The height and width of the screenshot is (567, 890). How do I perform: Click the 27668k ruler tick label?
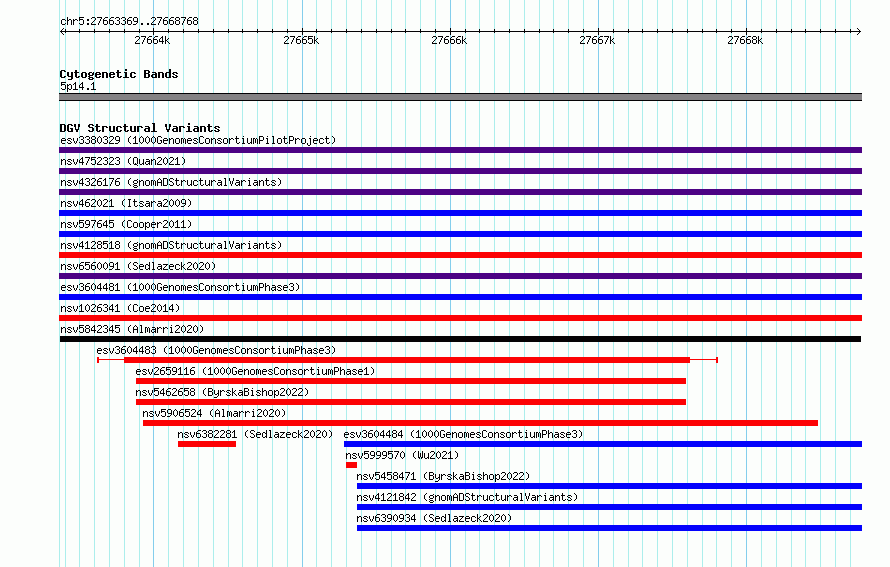pos(745,40)
